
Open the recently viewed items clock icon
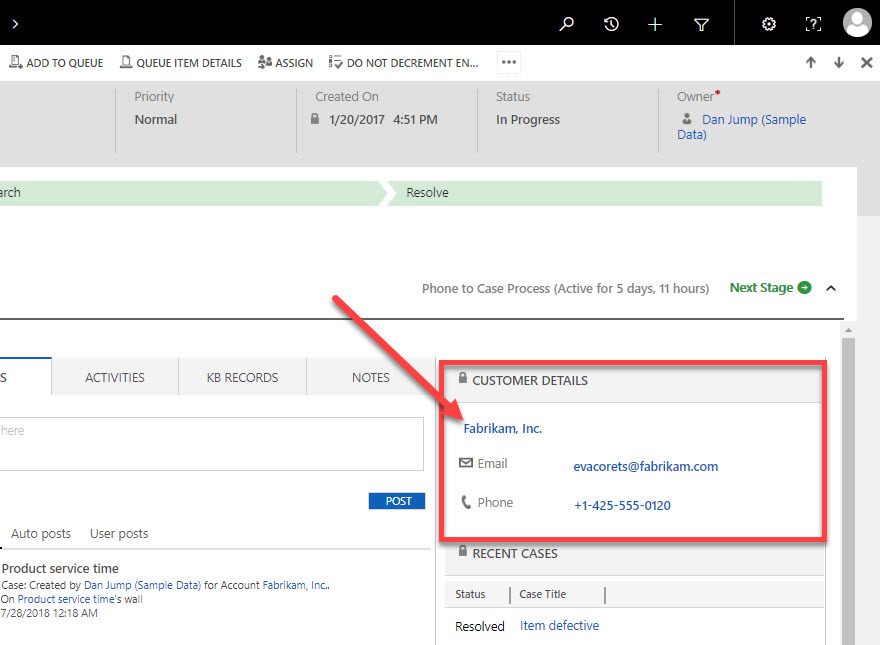[x=611, y=22]
